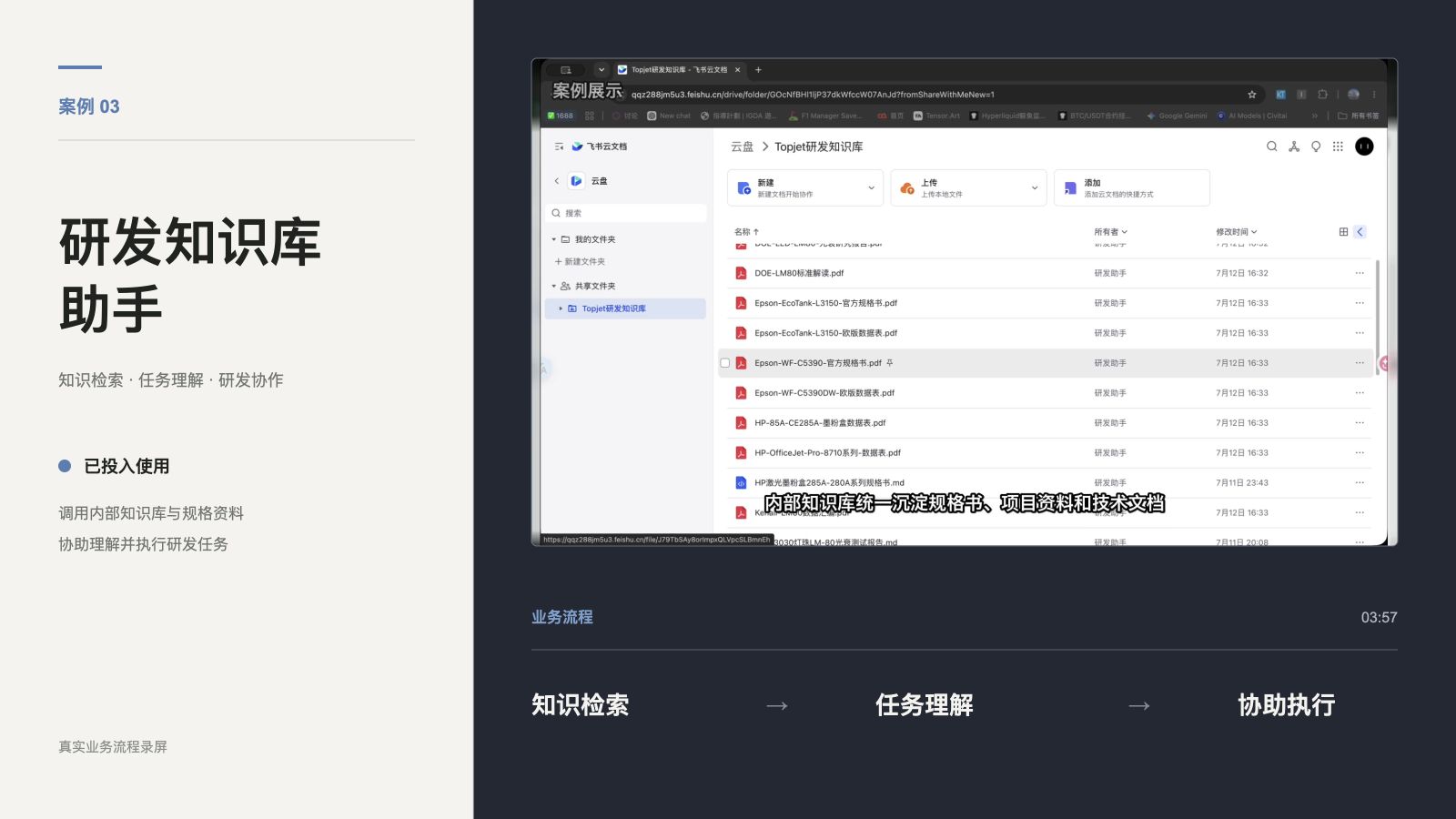Click the sidebar 搜索 search field

pyautogui.click(x=626, y=213)
